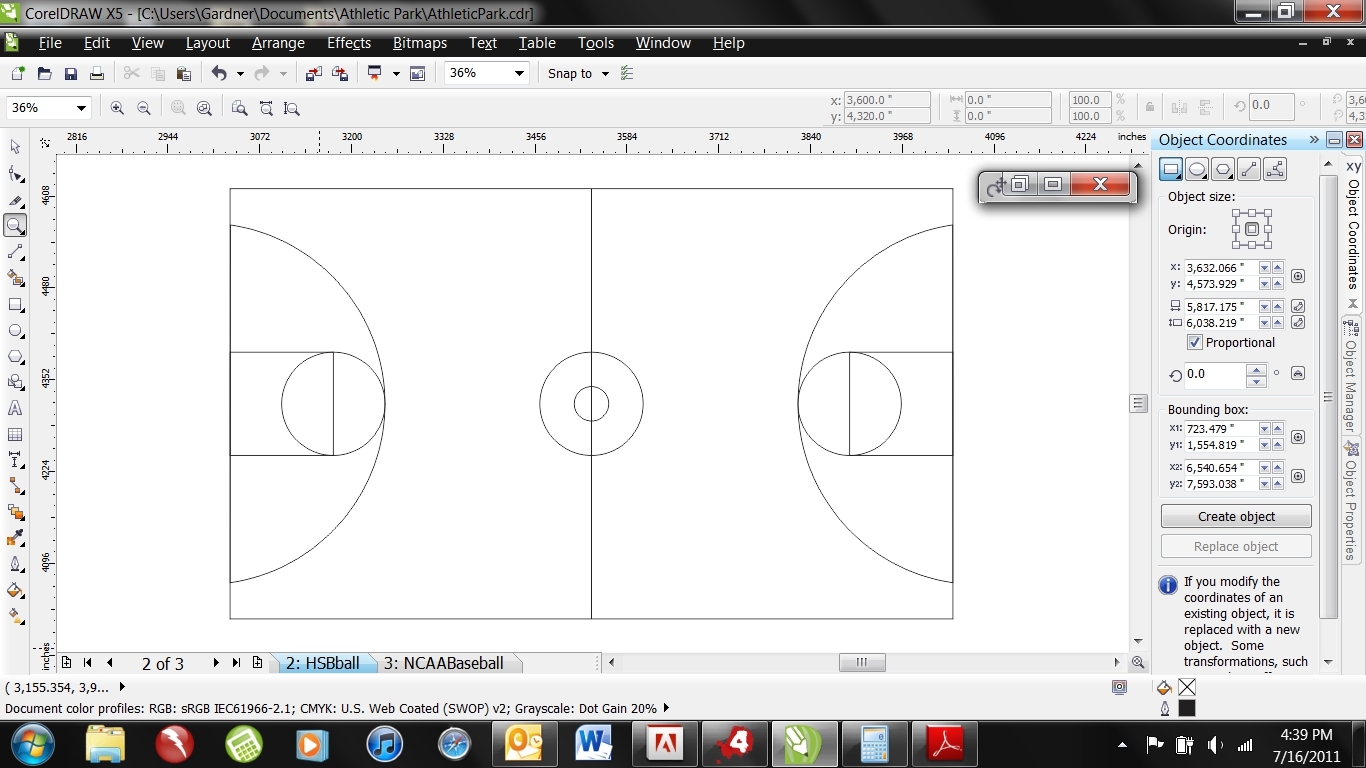Select the Pick tool in toolbox
1366x768 pixels.
click(15, 147)
